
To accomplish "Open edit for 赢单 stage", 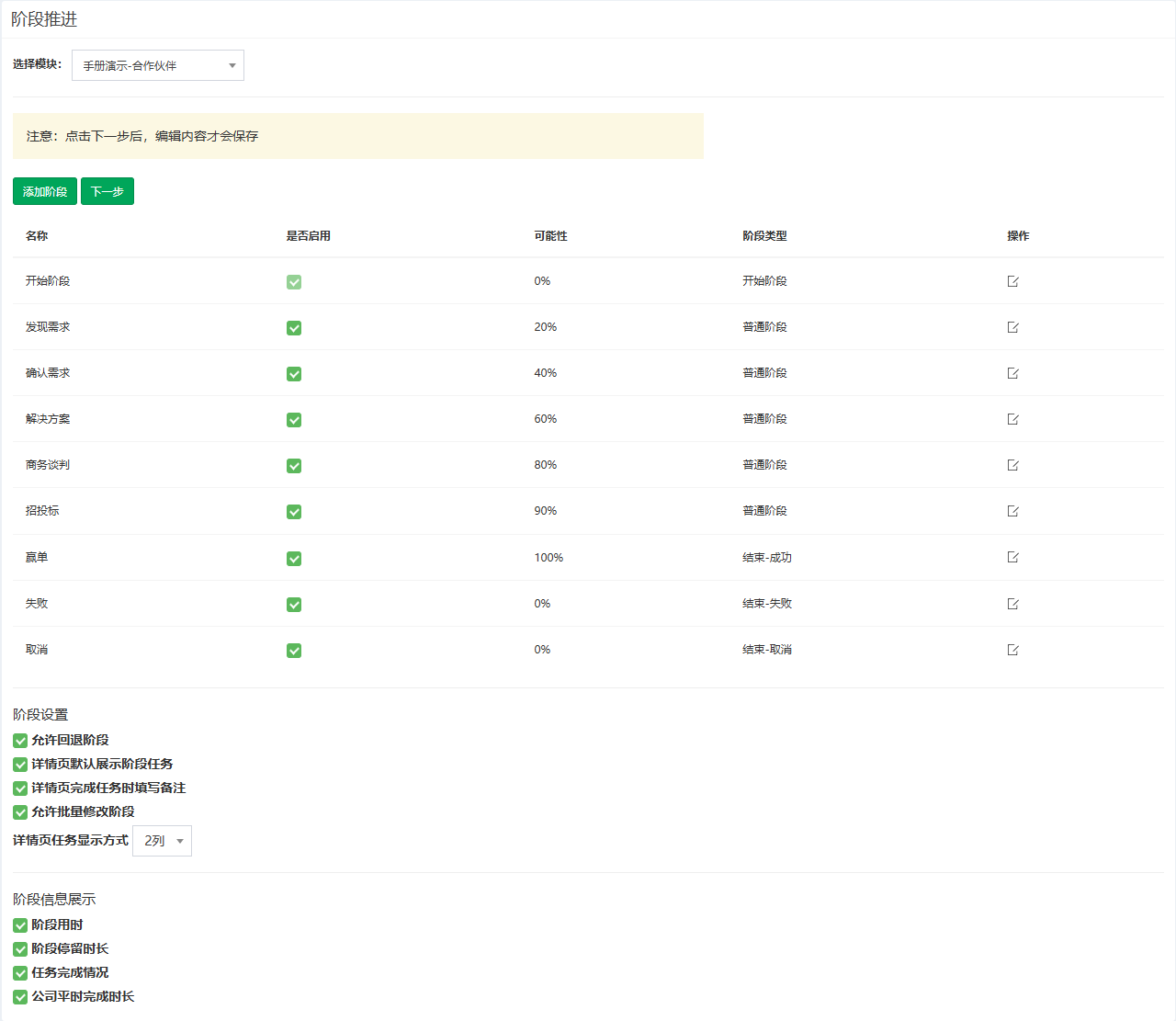I will click(1012, 557).
